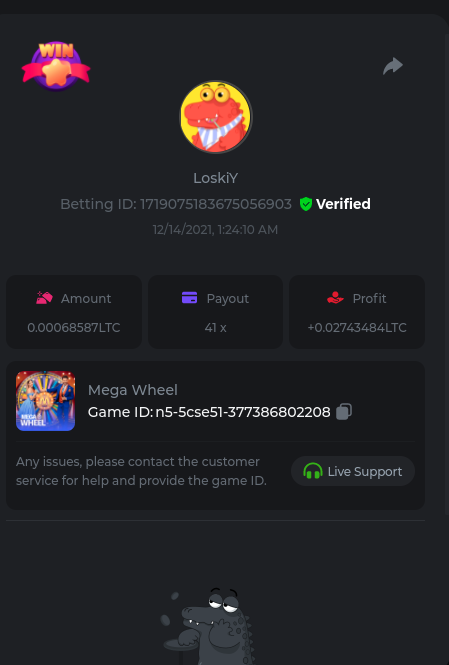Click the LoskiY username
This screenshot has height=665, width=449.
coord(216,178)
